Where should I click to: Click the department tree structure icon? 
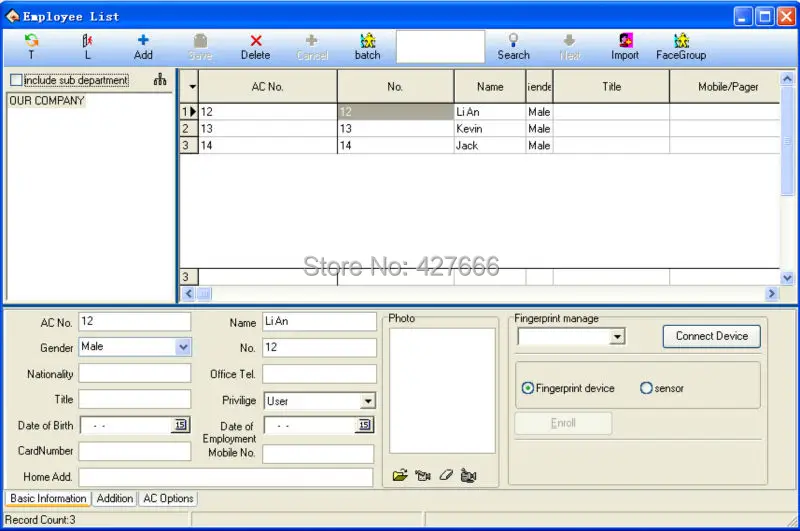pos(160,79)
